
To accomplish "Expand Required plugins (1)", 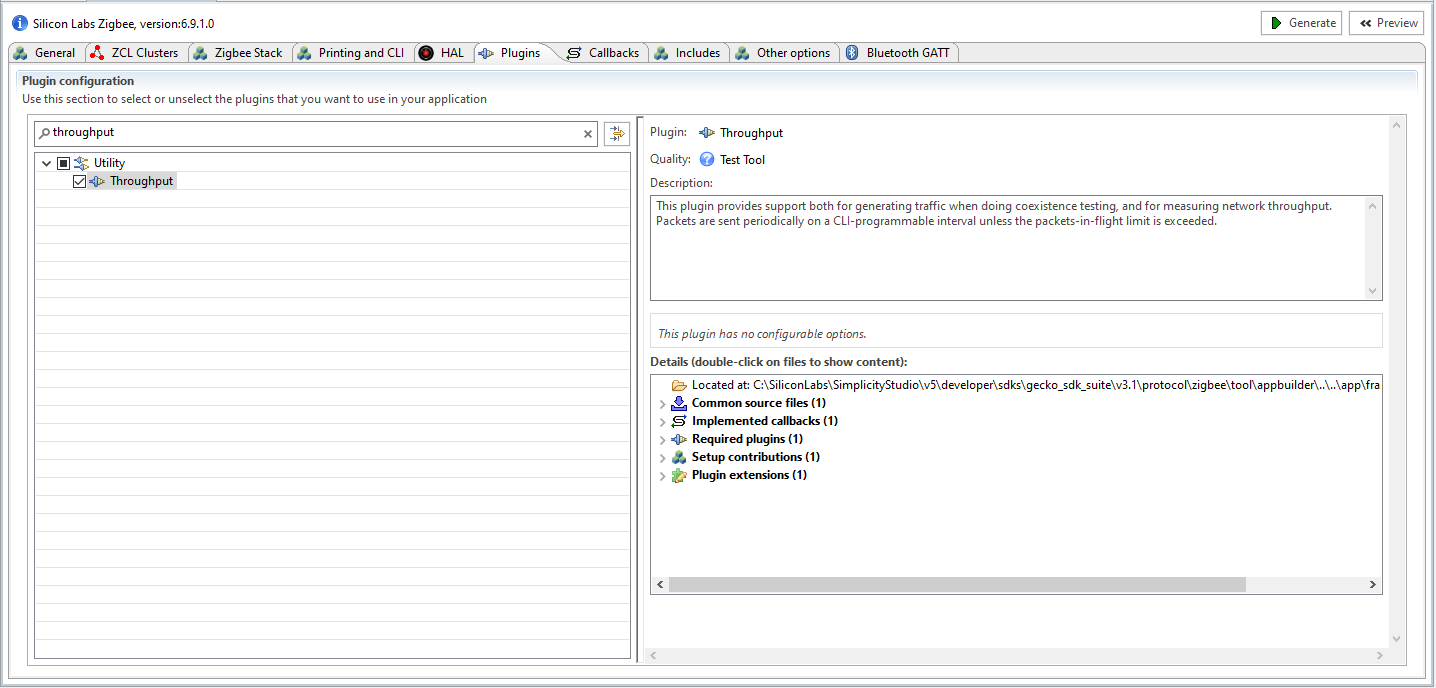I will point(662,440).
